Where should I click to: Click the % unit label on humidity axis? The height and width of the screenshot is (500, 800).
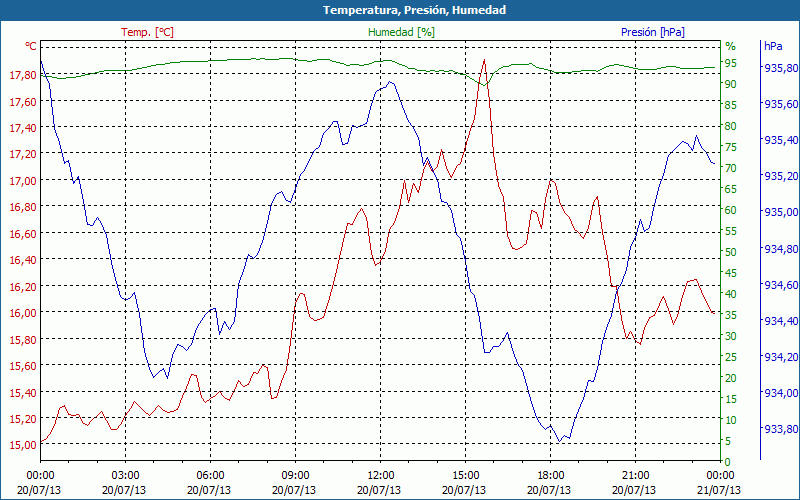click(731, 46)
